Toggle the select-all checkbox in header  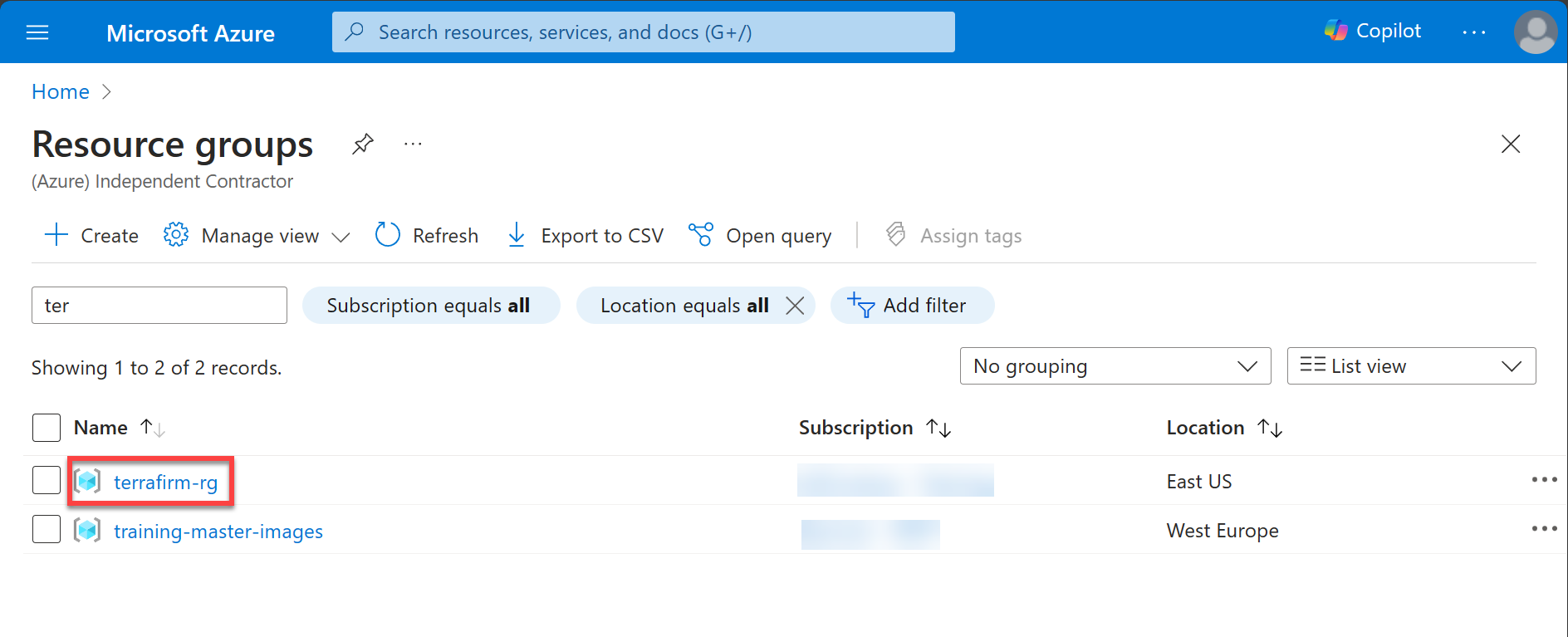[47, 428]
